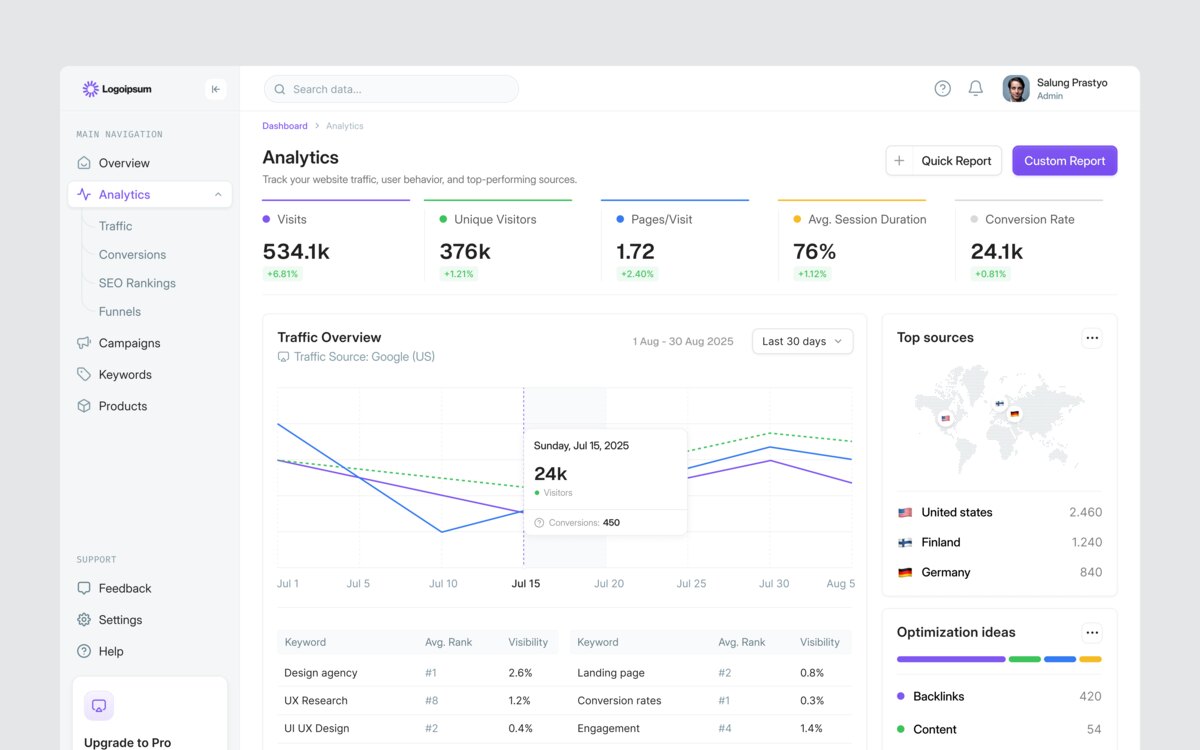Click the Custom Report button
This screenshot has width=1200, height=750.
(1065, 161)
